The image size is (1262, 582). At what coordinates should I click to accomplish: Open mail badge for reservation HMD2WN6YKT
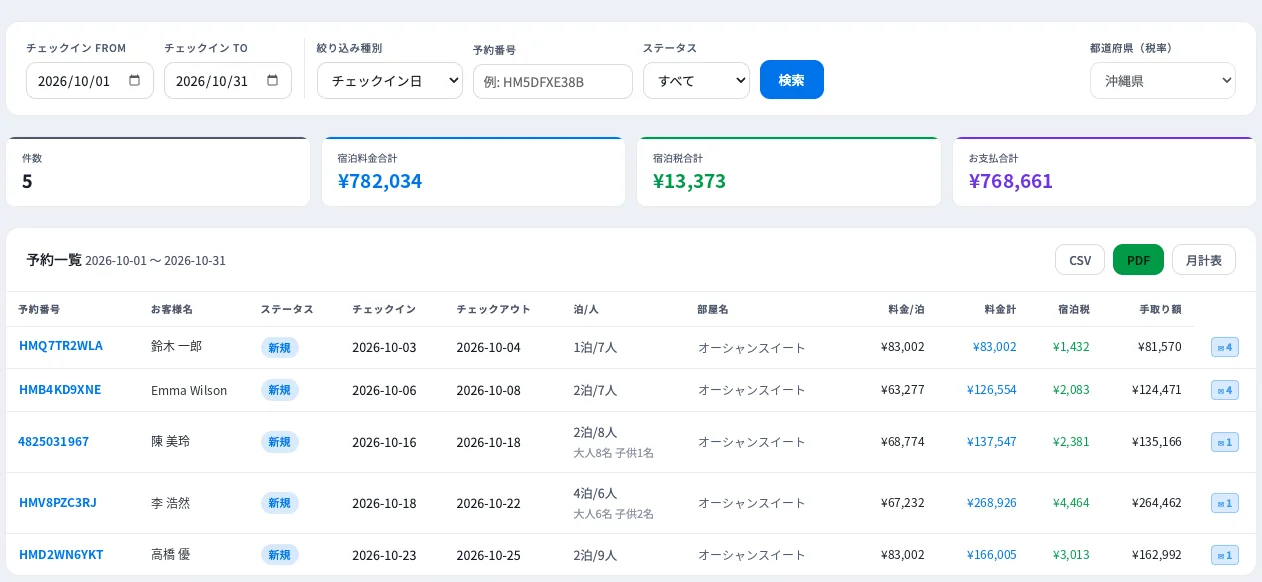pos(1225,554)
